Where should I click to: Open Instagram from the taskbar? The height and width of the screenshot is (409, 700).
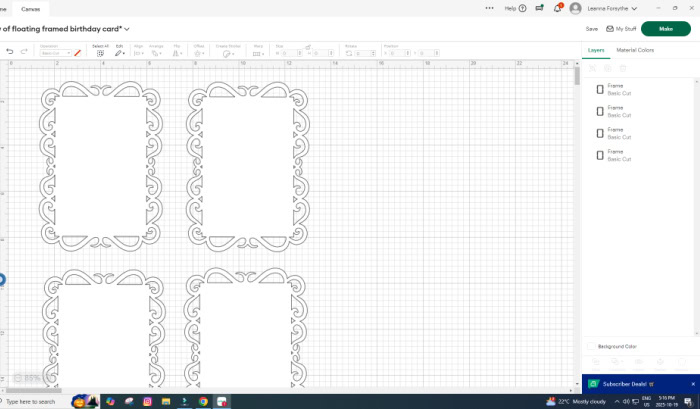[147, 401]
